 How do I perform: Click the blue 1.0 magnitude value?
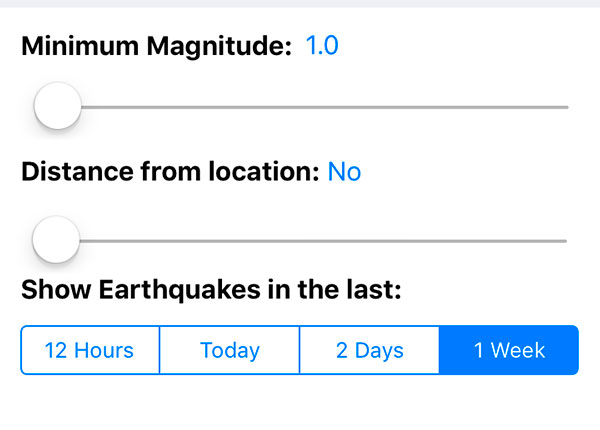click(x=321, y=46)
